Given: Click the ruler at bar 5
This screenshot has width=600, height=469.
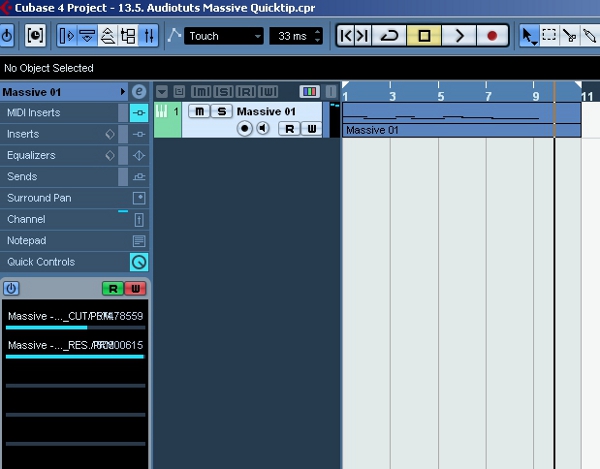Looking at the screenshot, I should (440, 96).
